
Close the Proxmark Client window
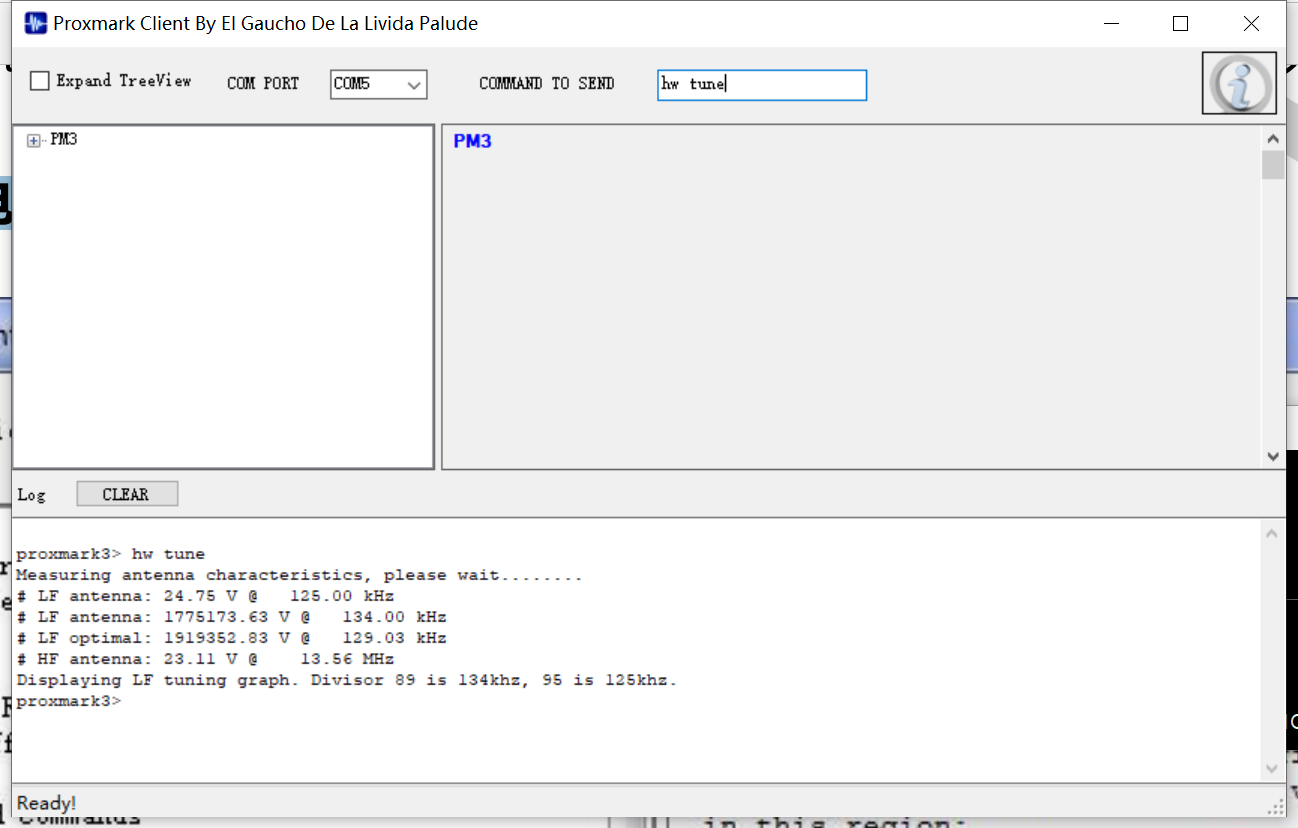tap(1251, 23)
